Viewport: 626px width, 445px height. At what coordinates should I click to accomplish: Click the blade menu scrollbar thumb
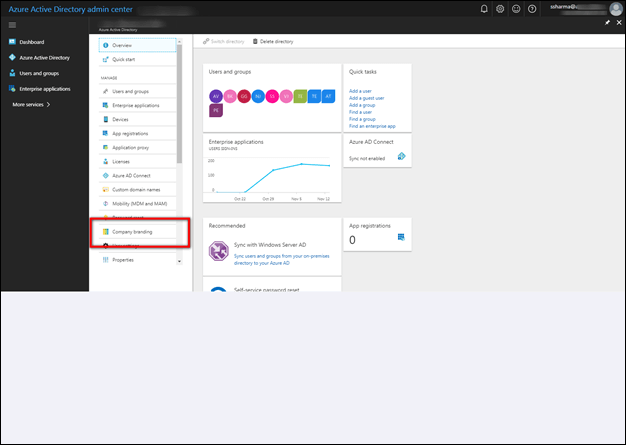point(179,104)
